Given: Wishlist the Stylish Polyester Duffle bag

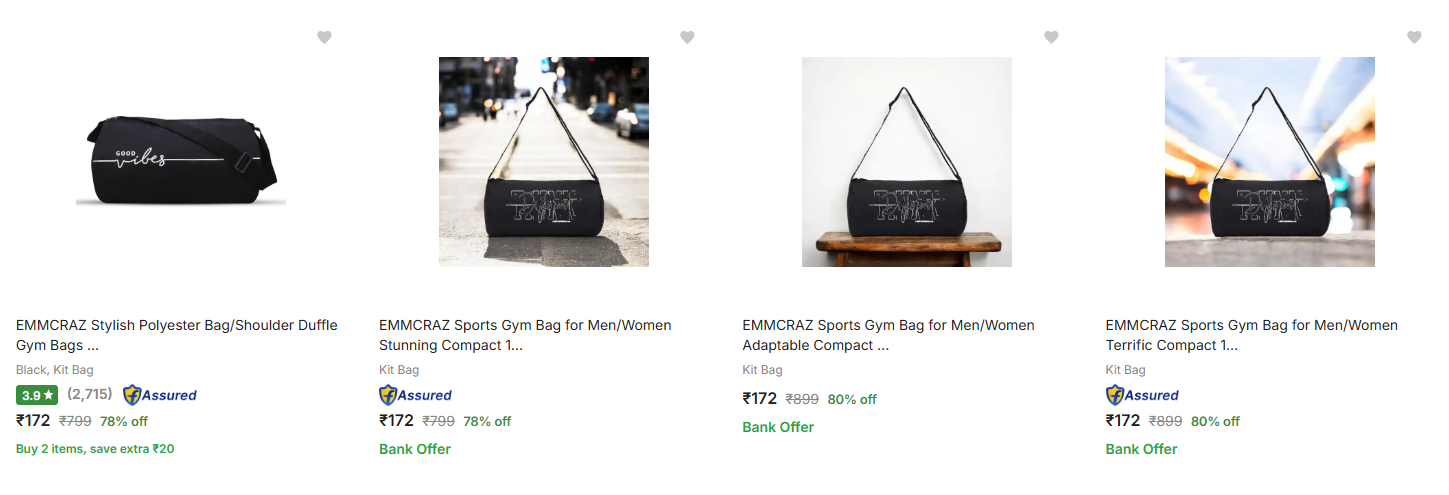Looking at the screenshot, I should coord(324,37).
